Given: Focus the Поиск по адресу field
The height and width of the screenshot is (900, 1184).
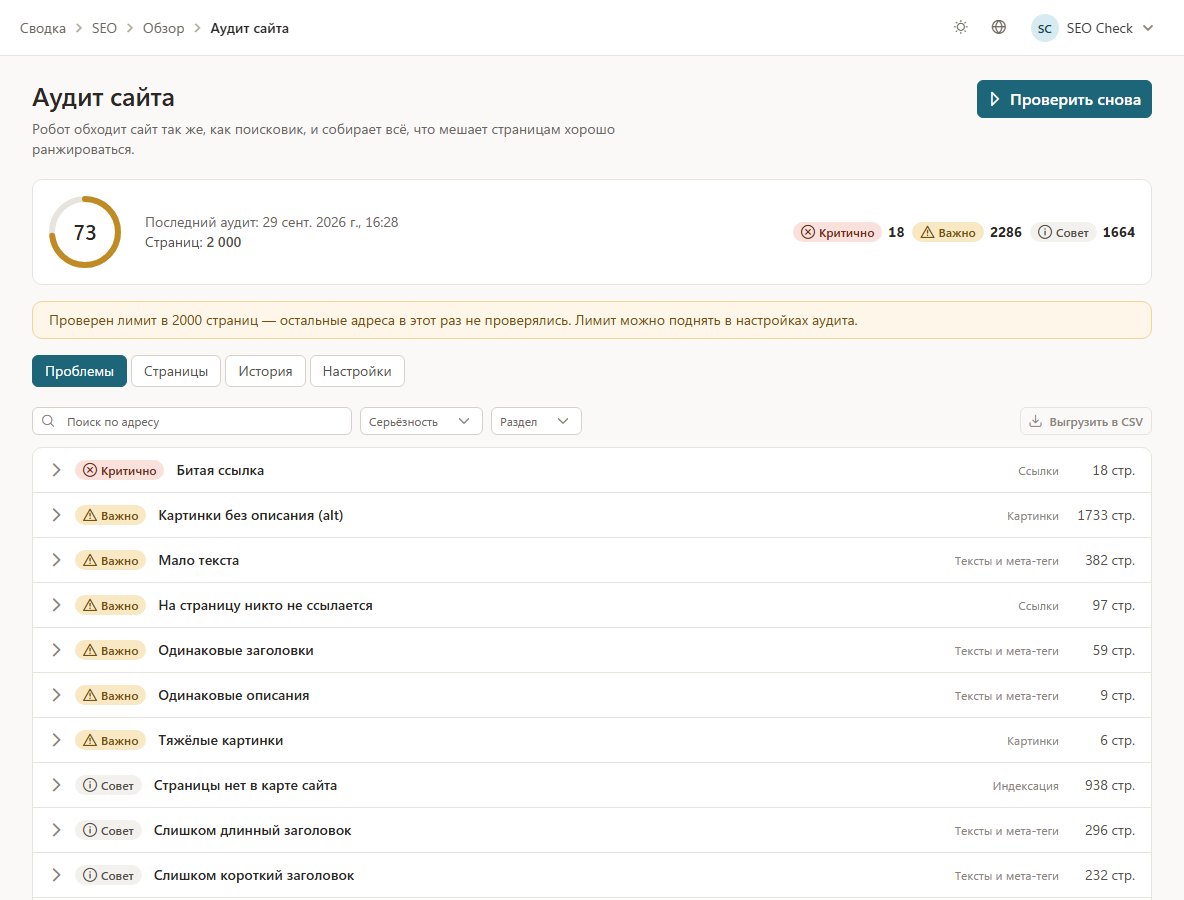Looking at the screenshot, I should coord(192,421).
